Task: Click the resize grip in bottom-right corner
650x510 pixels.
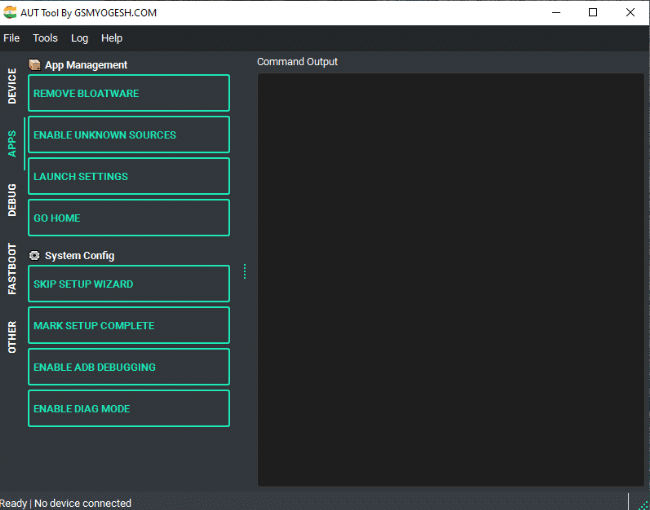Action: pyautogui.click(x=639, y=501)
